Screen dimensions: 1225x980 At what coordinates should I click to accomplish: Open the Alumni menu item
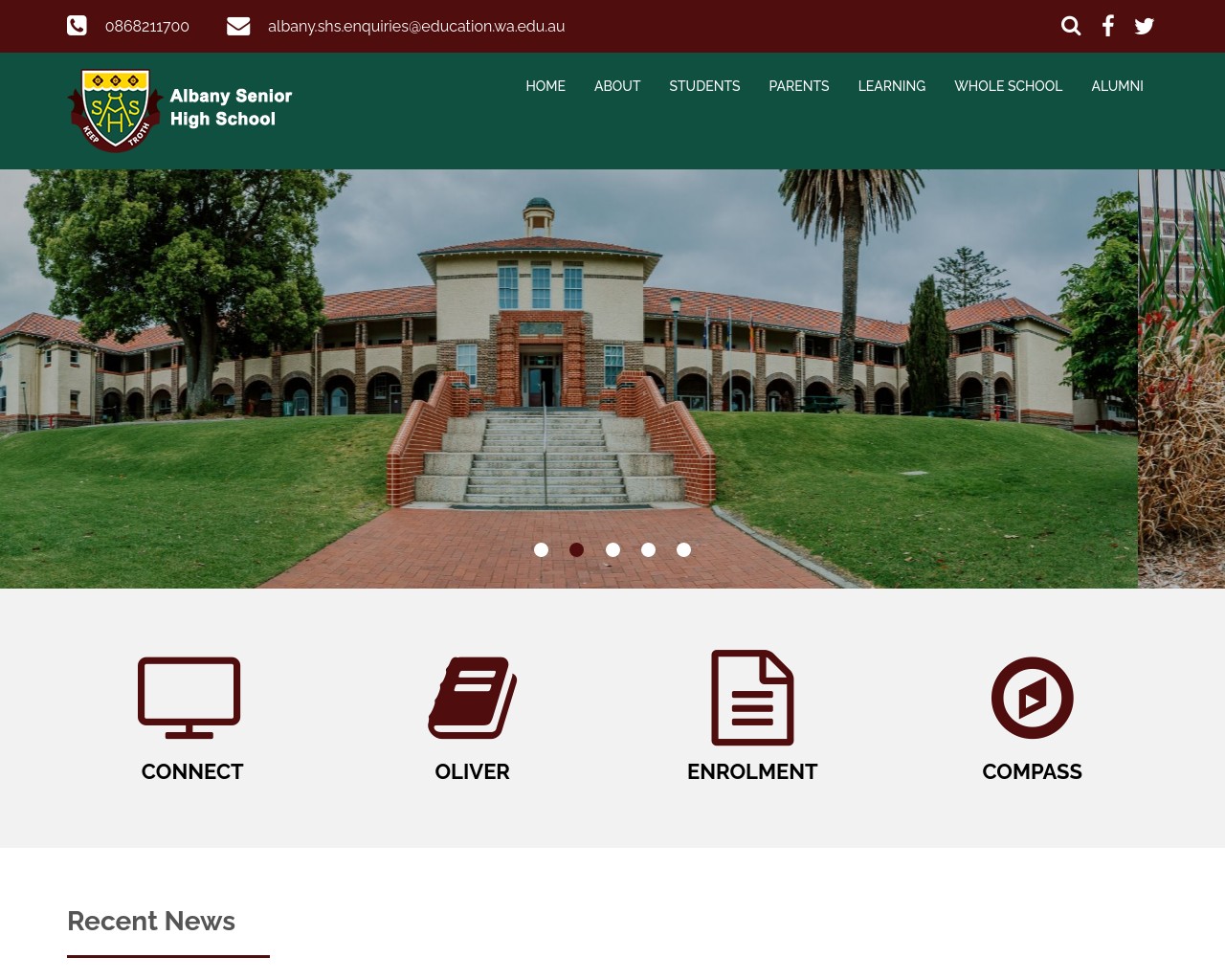pyautogui.click(x=1117, y=86)
